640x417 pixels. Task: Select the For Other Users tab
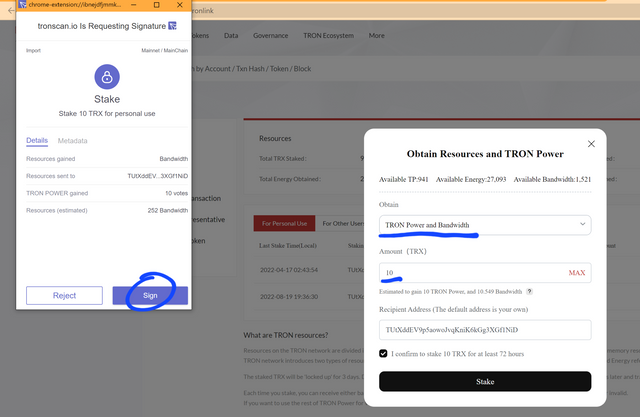click(x=342, y=224)
